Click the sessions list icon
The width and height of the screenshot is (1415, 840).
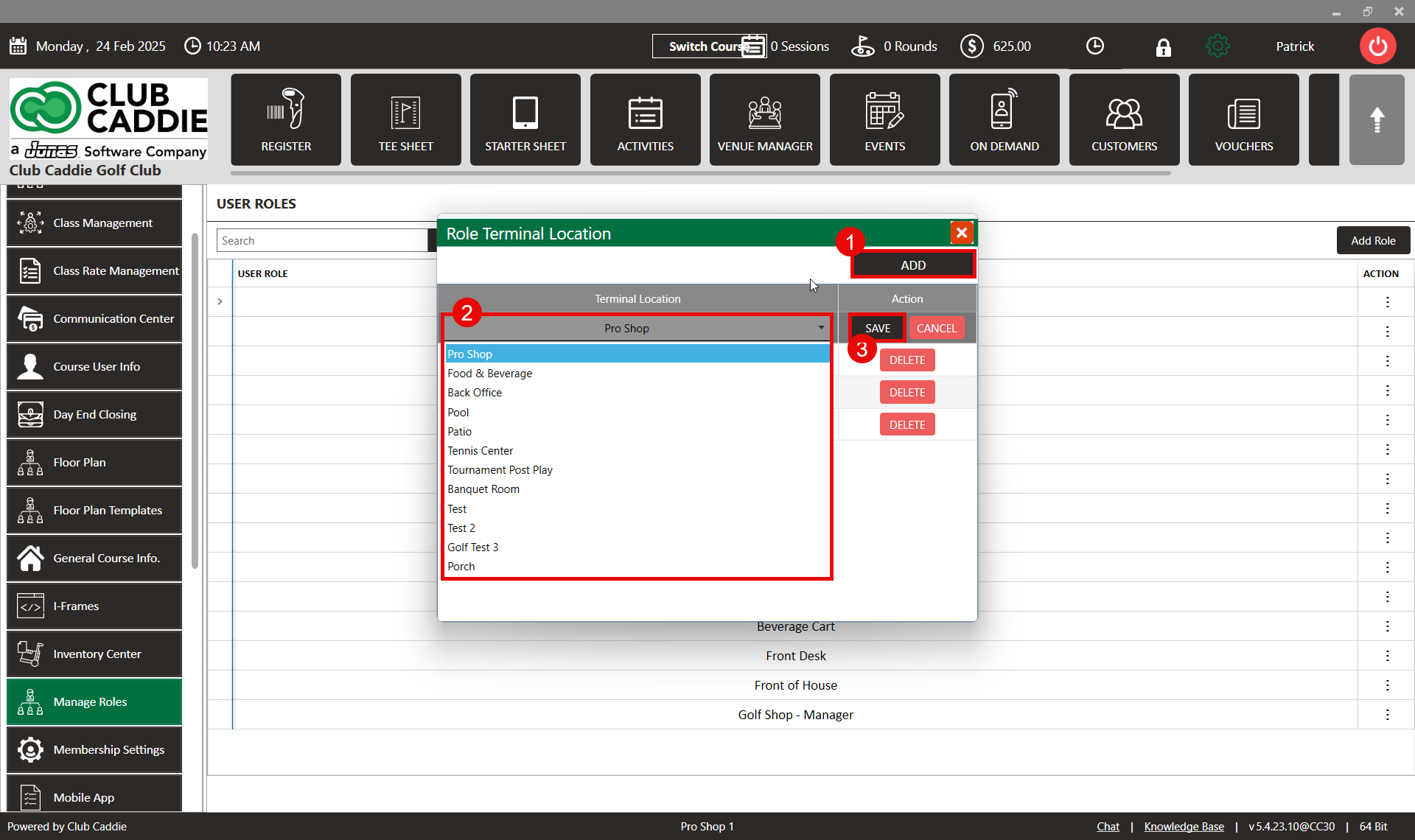[753, 46]
